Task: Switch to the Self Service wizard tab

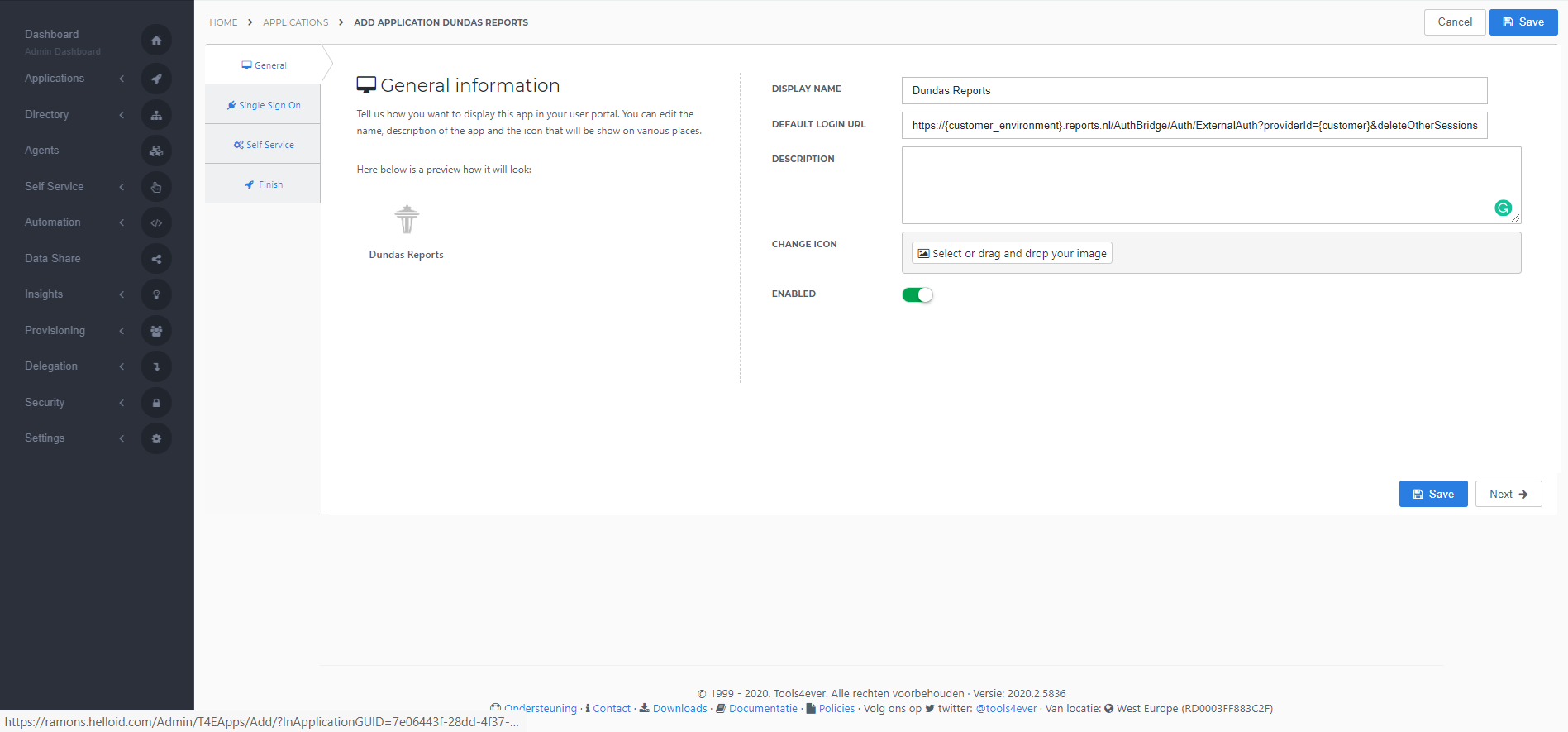Action: (x=263, y=145)
